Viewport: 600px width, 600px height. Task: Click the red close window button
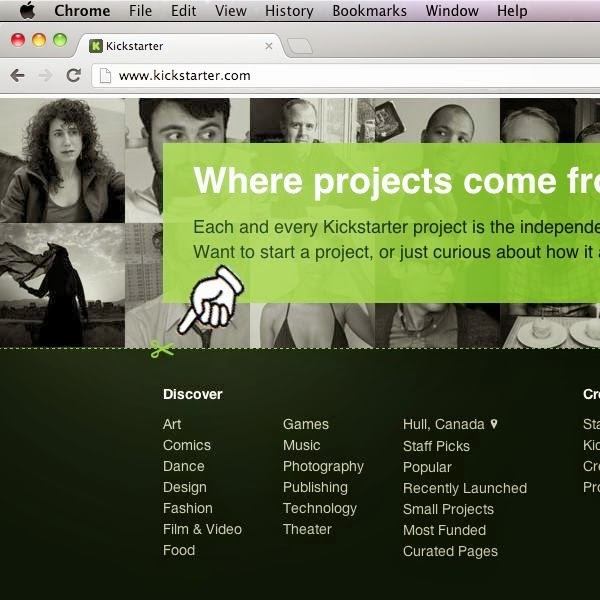point(18,40)
